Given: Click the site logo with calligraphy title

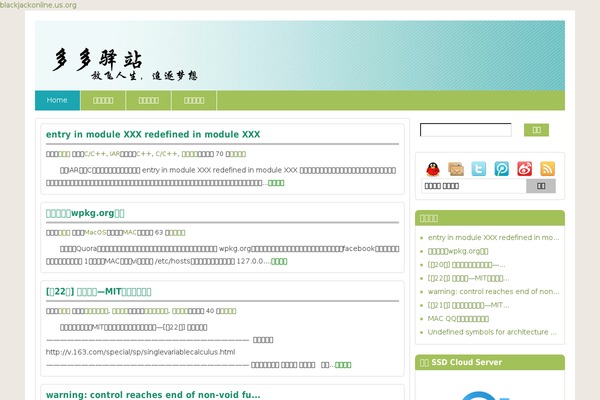Looking at the screenshot, I should 124,64.
